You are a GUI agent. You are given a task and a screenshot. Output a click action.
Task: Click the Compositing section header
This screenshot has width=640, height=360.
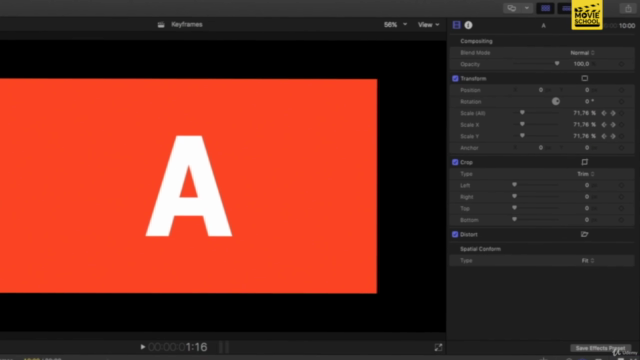point(476,41)
